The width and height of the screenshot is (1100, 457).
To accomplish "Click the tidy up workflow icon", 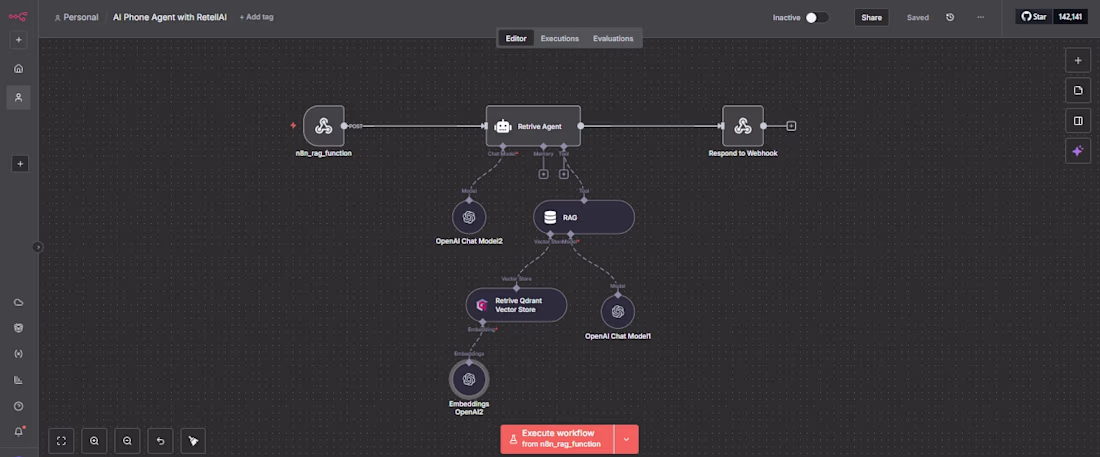I will coord(194,441).
